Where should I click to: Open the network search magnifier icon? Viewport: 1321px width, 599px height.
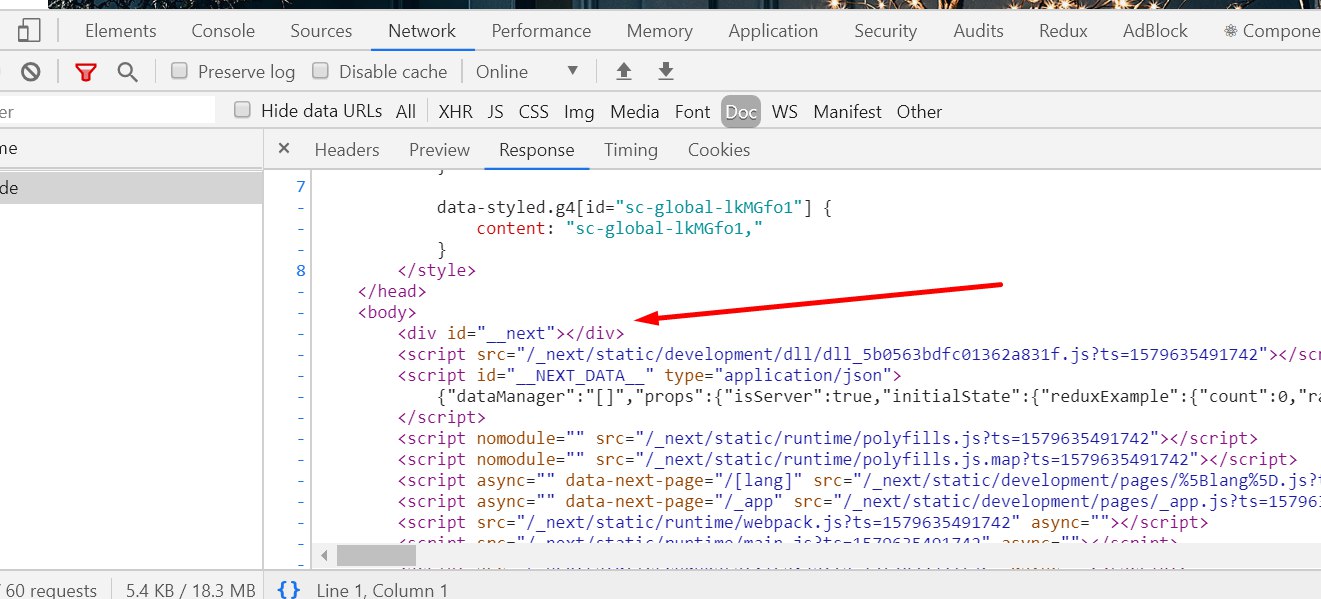point(127,72)
